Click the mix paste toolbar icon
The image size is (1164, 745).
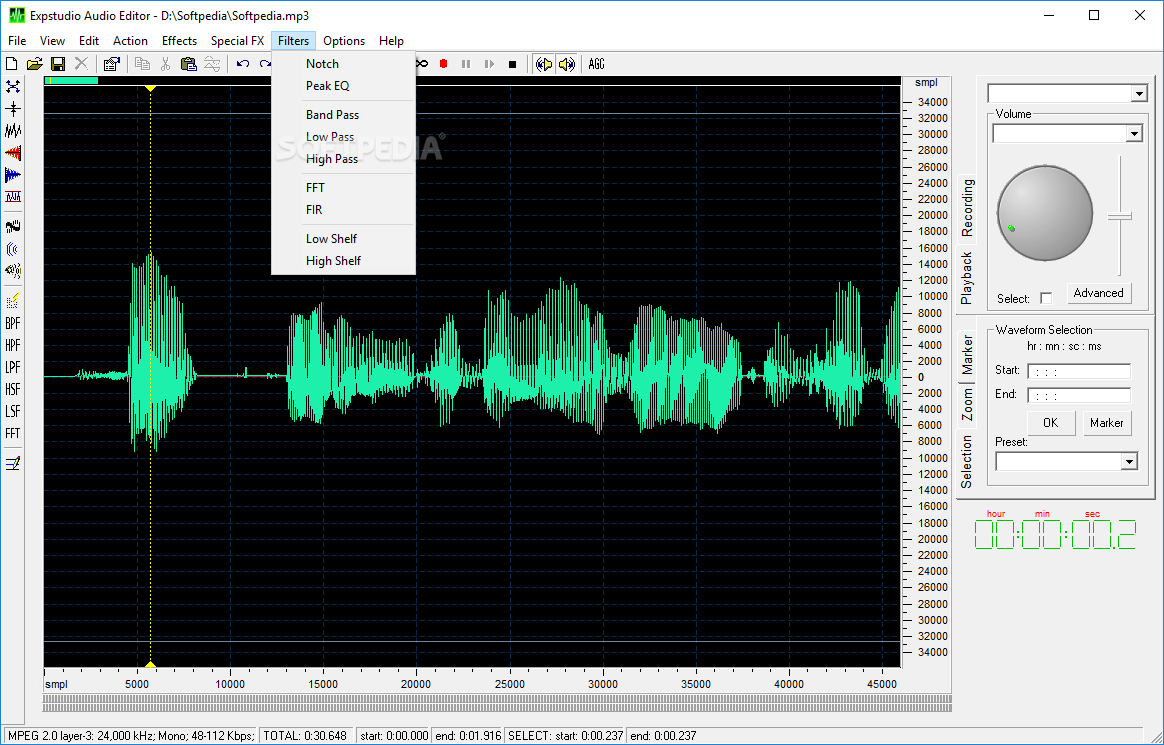click(x=212, y=65)
